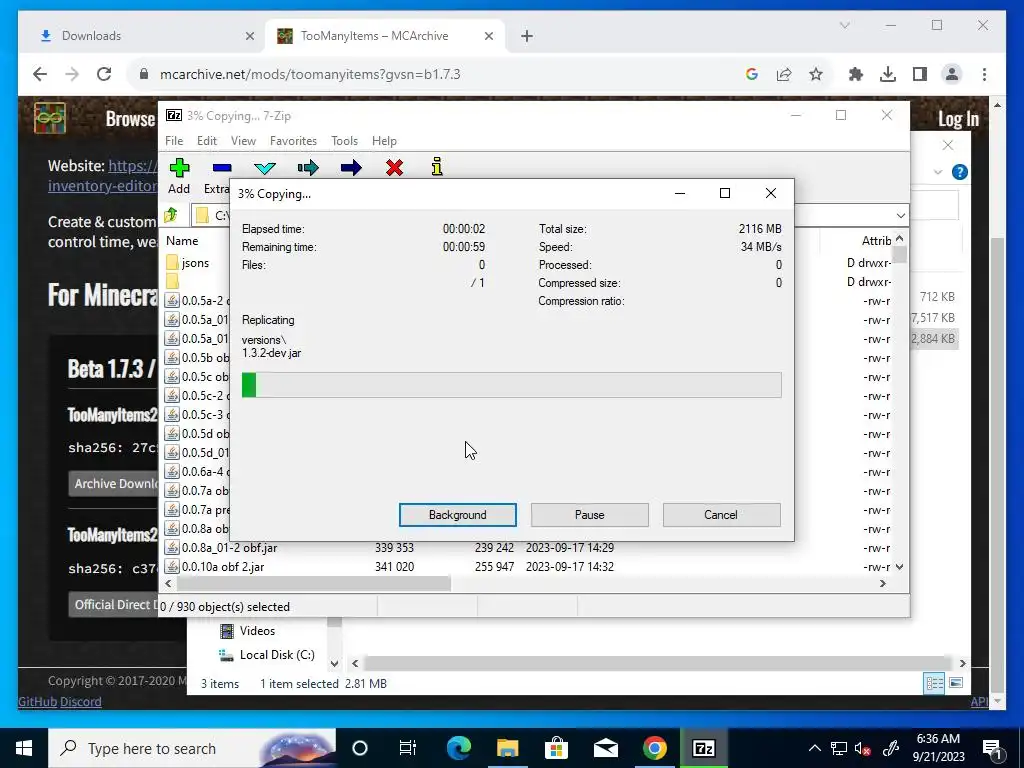Switch Explorer to large icons view
The height and width of the screenshot is (768, 1024).
(955, 683)
